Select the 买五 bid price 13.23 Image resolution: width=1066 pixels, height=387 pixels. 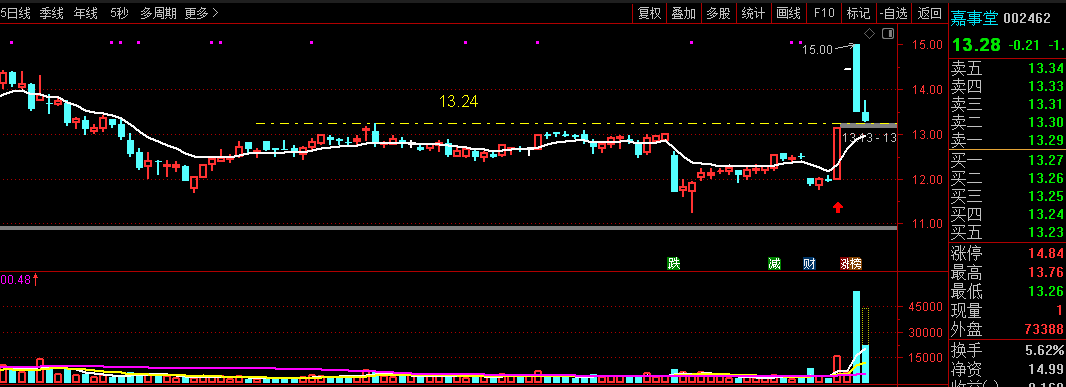pyautogui.click(x=1046, y=233)
